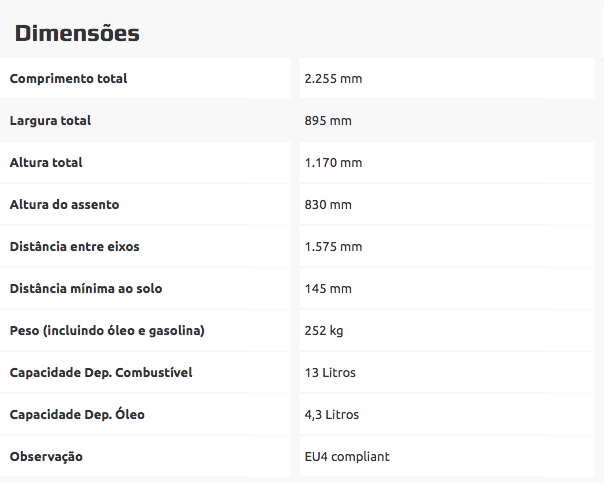Select the Capacidade Dep. Combustível label
The height and width of the screenshot is (483, 604).
(101, 373)
